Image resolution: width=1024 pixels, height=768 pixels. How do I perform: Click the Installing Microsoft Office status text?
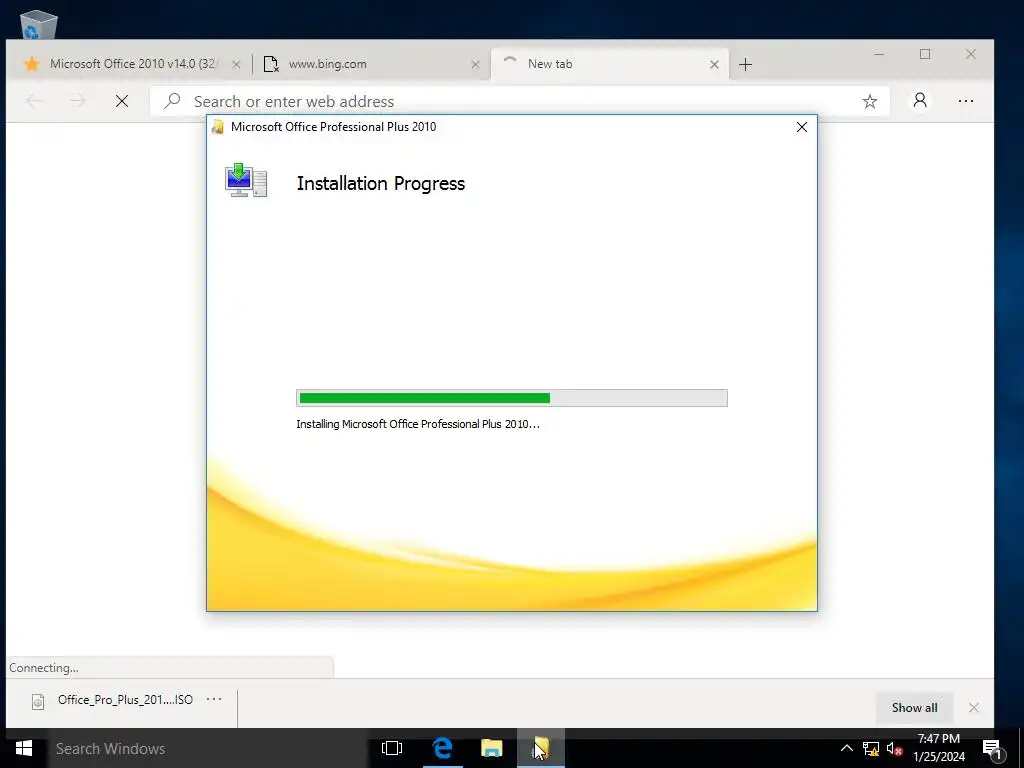click(418, 424)
